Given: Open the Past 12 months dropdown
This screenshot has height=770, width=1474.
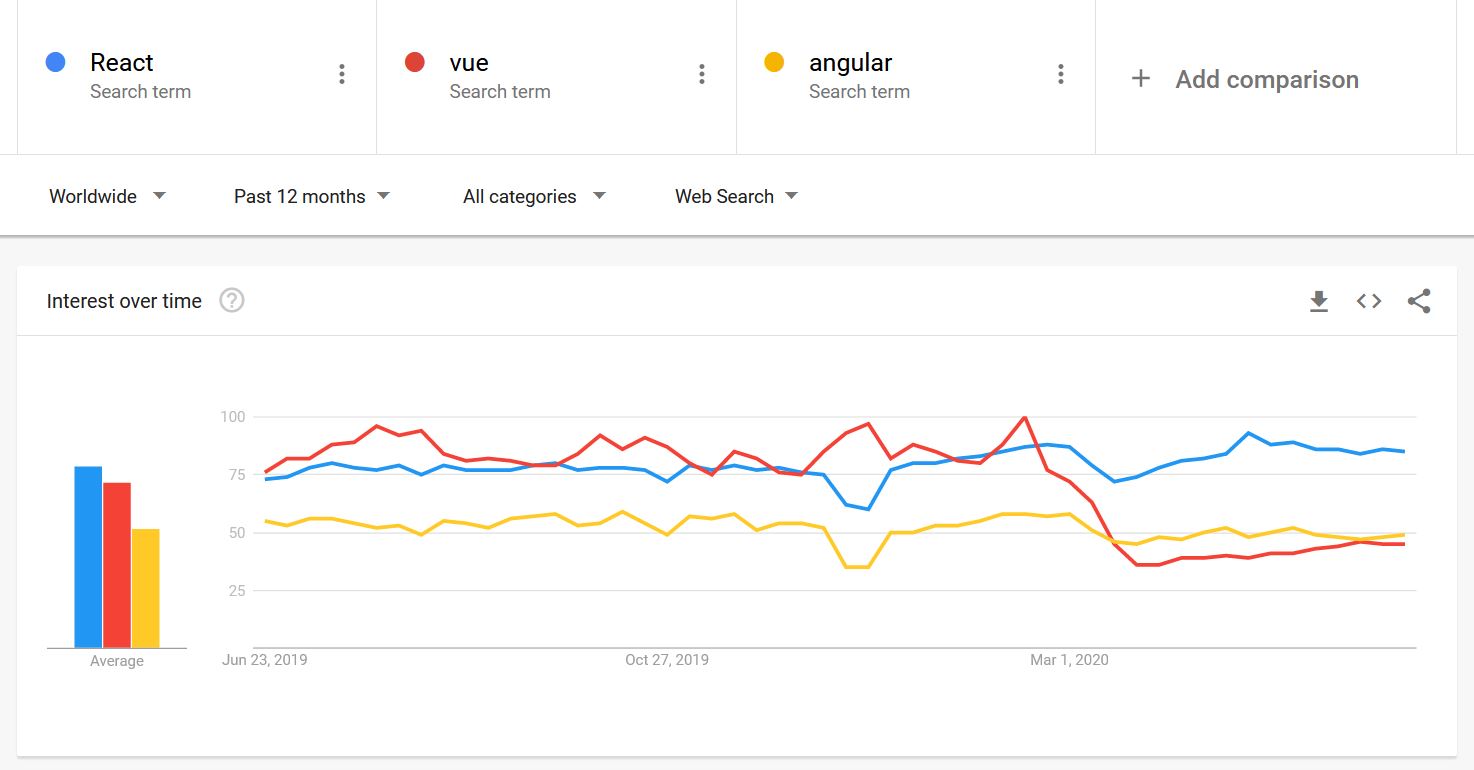Looking at the screenshot, I should click(x=311, y=196).
